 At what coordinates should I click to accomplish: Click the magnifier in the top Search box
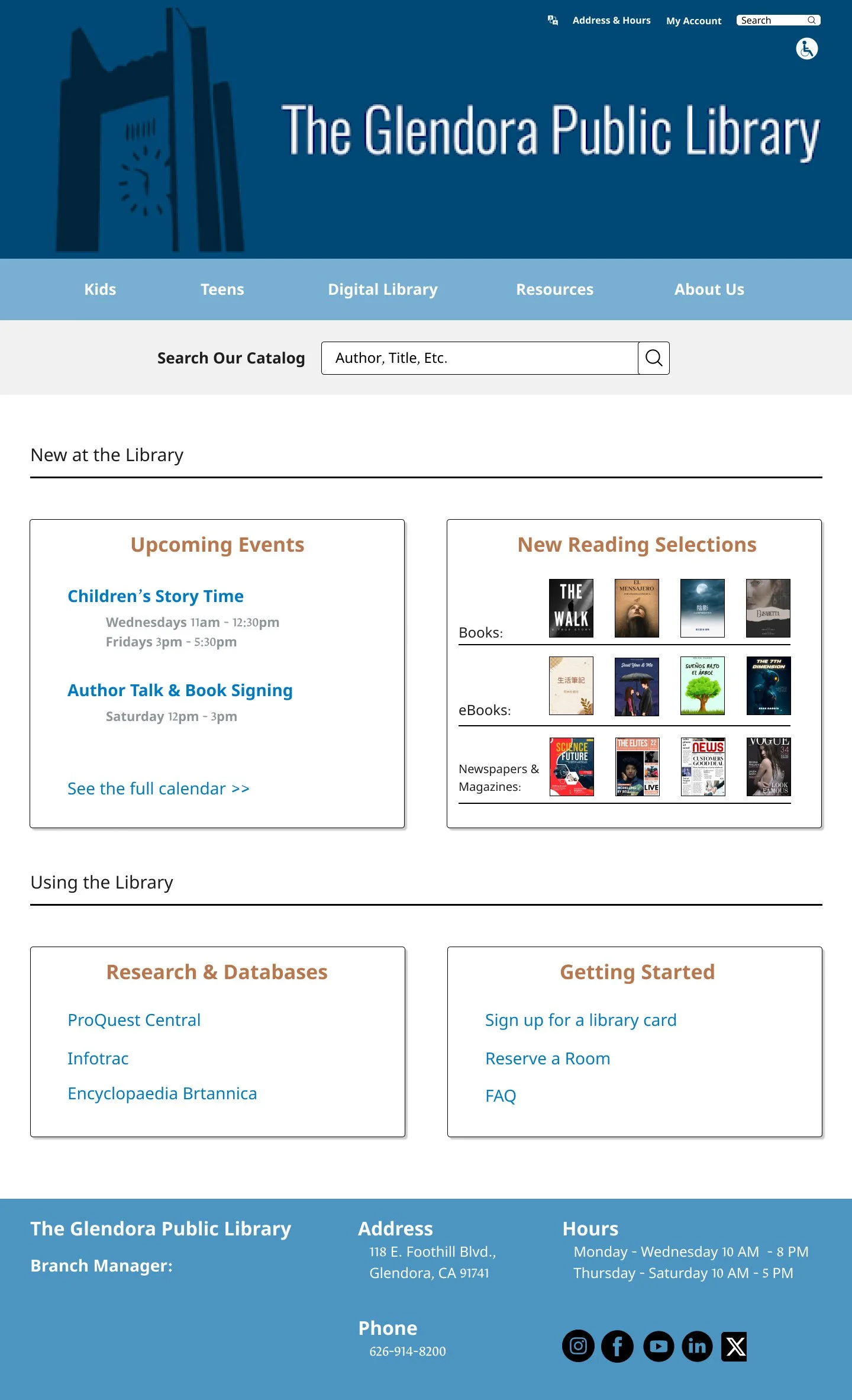pyautogui.click(x=811, y=20)
